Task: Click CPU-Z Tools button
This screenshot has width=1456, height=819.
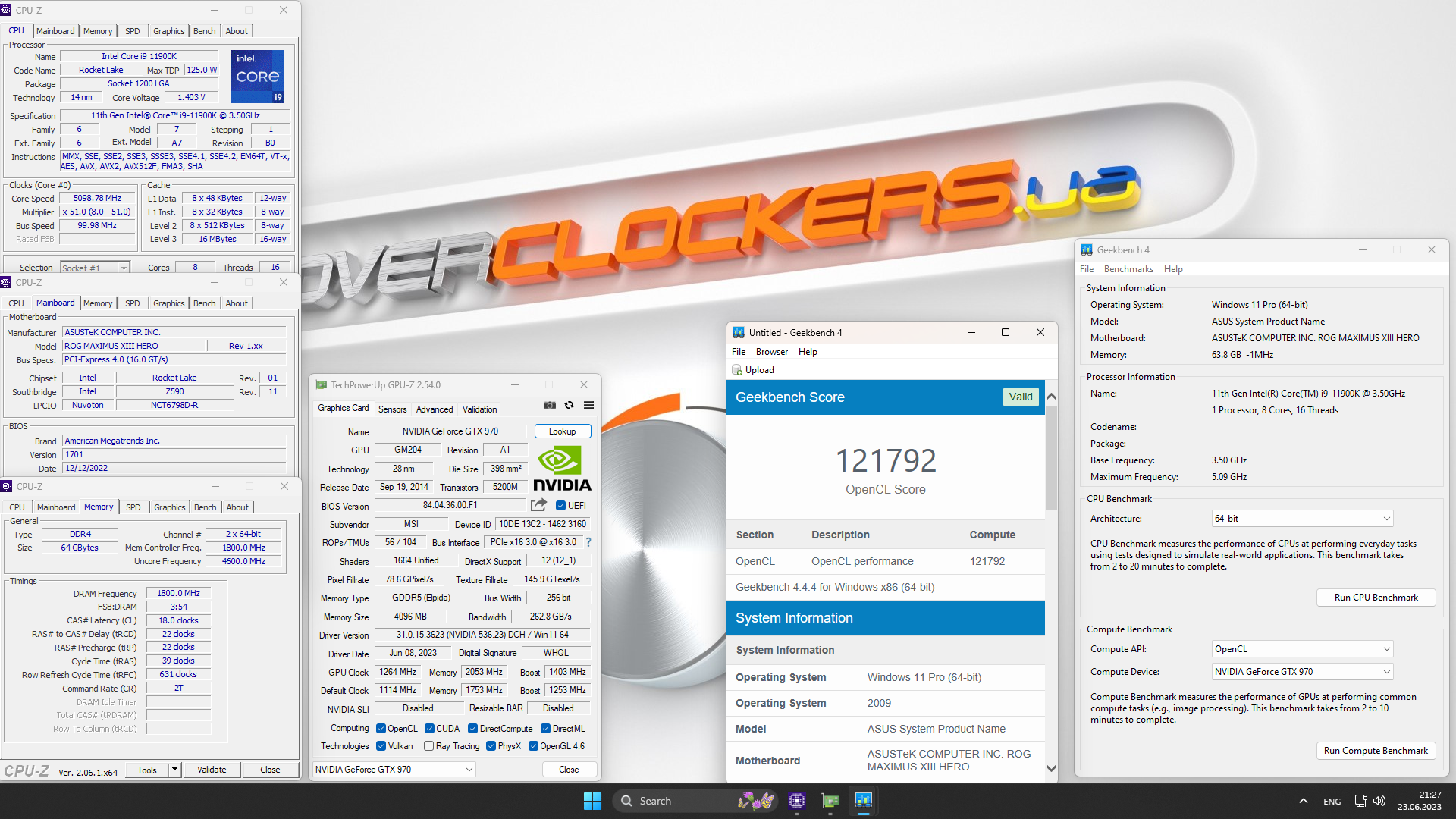Action: click(x=147, y=770)
